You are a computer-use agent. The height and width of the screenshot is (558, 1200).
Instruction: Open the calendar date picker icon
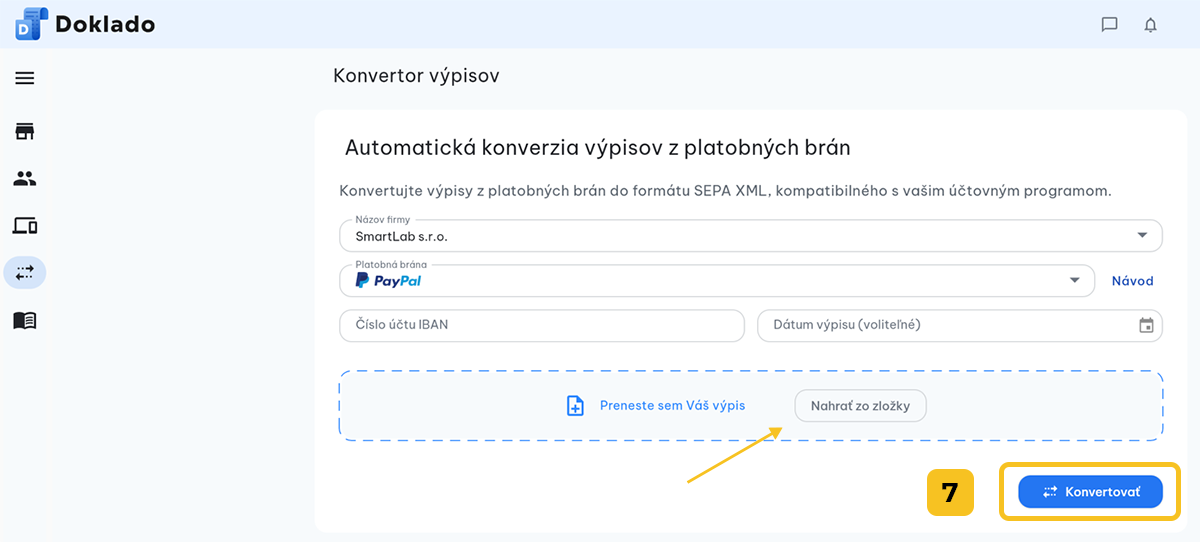1146,325
